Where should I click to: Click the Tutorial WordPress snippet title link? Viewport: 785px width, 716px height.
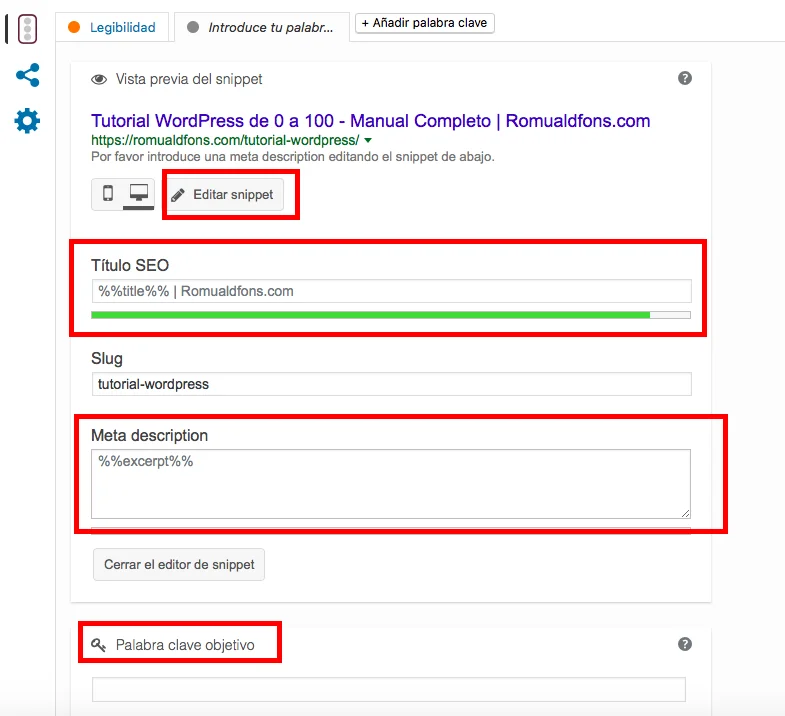370,121
